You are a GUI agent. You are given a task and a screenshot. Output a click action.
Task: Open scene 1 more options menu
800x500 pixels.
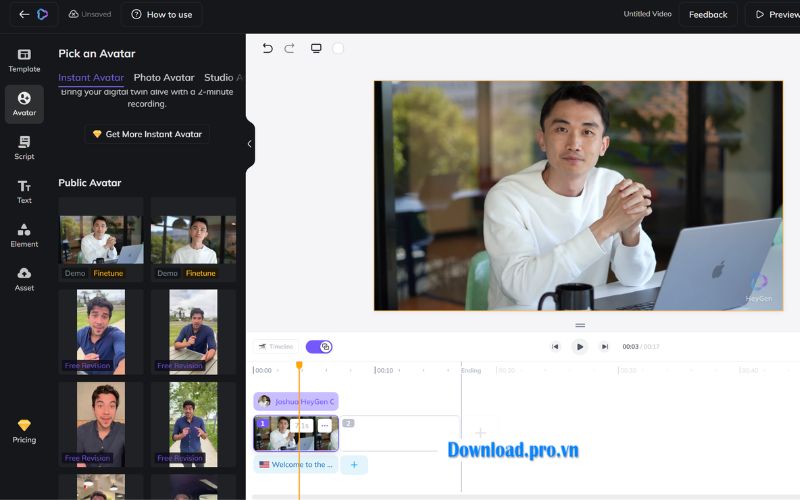click(x=324, y=426)
